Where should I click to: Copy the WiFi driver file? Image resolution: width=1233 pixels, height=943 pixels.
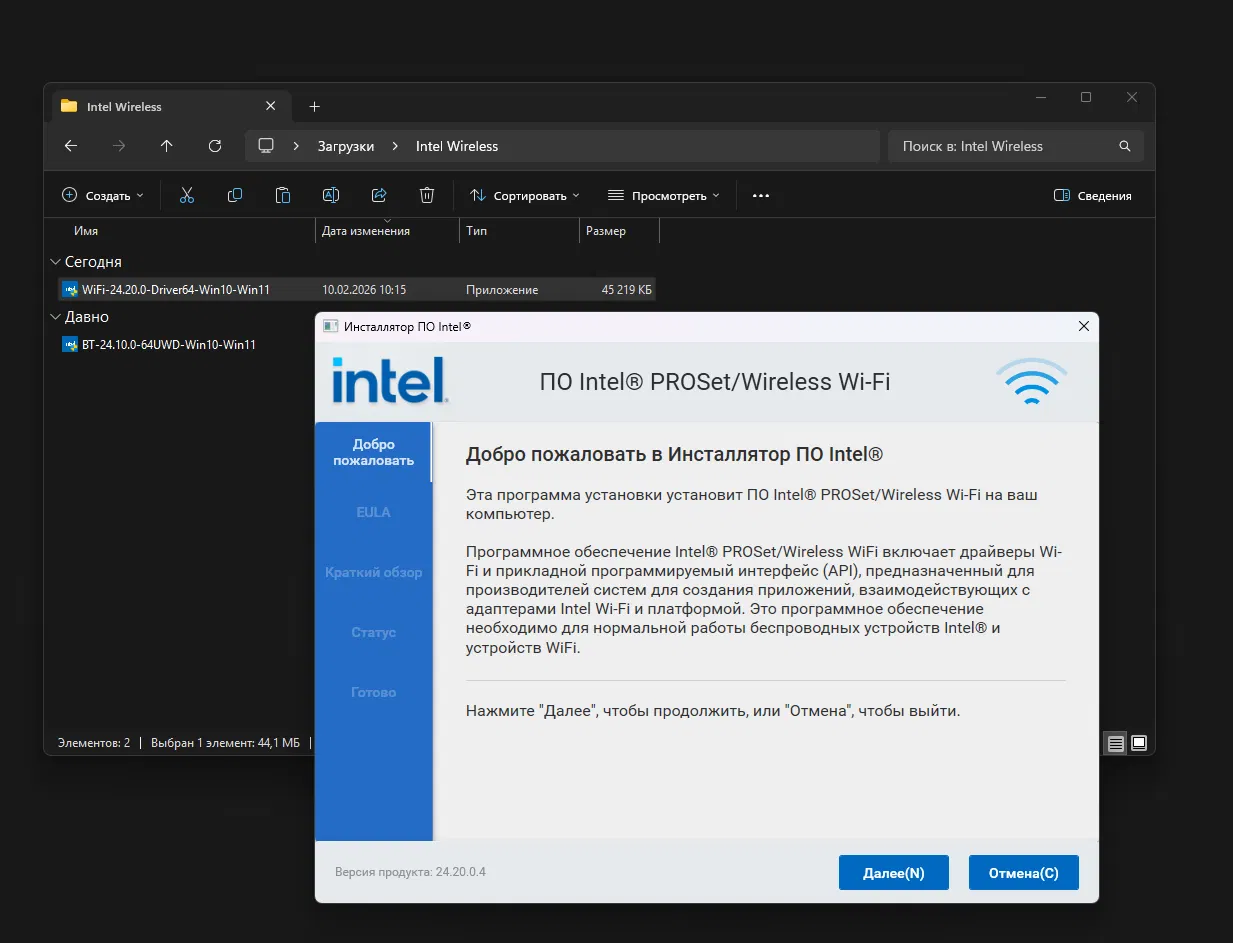point(234,195)
